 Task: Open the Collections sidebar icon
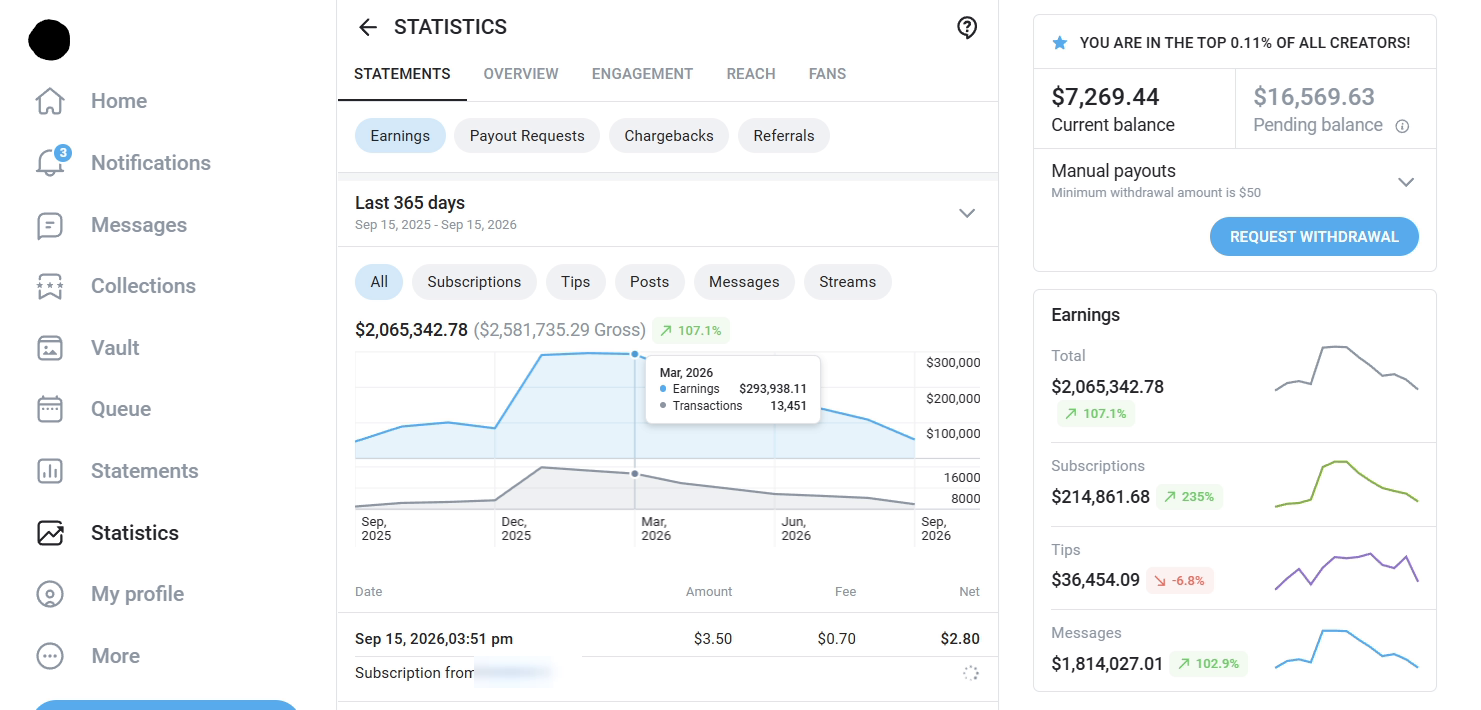[50, 286]
